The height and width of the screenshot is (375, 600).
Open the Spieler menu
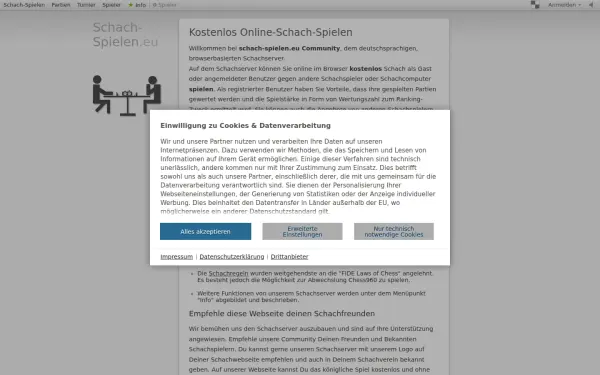tap(111, 5)
